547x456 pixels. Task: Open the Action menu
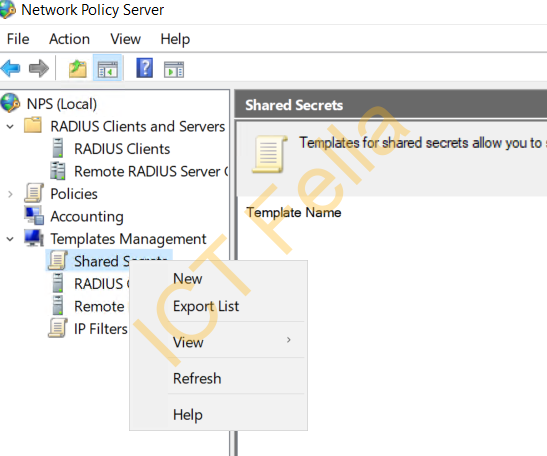69,39
